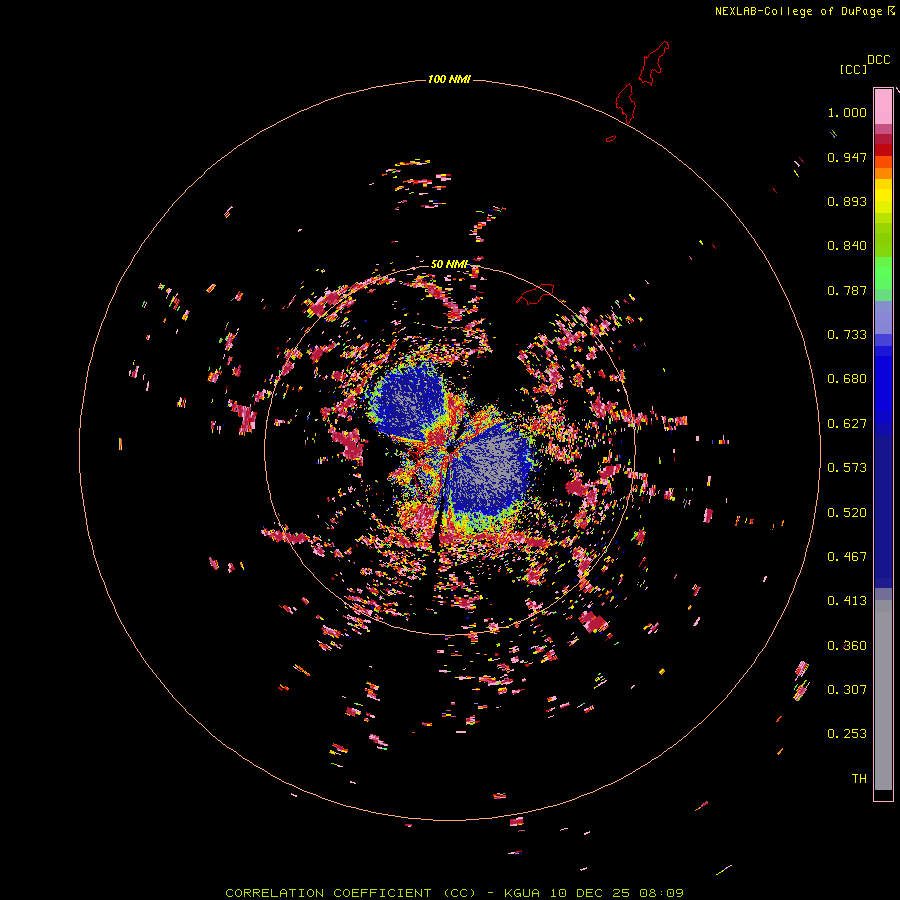
Task: Click the 0.840 scale value
Action: point(847,246)
